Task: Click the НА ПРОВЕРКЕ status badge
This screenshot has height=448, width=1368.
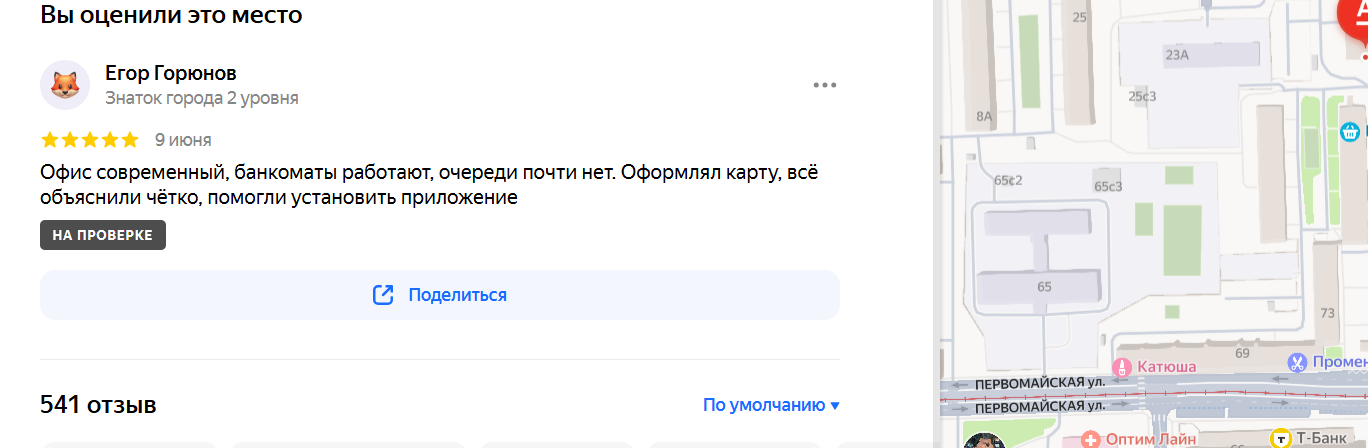Action: click(103, 235)
